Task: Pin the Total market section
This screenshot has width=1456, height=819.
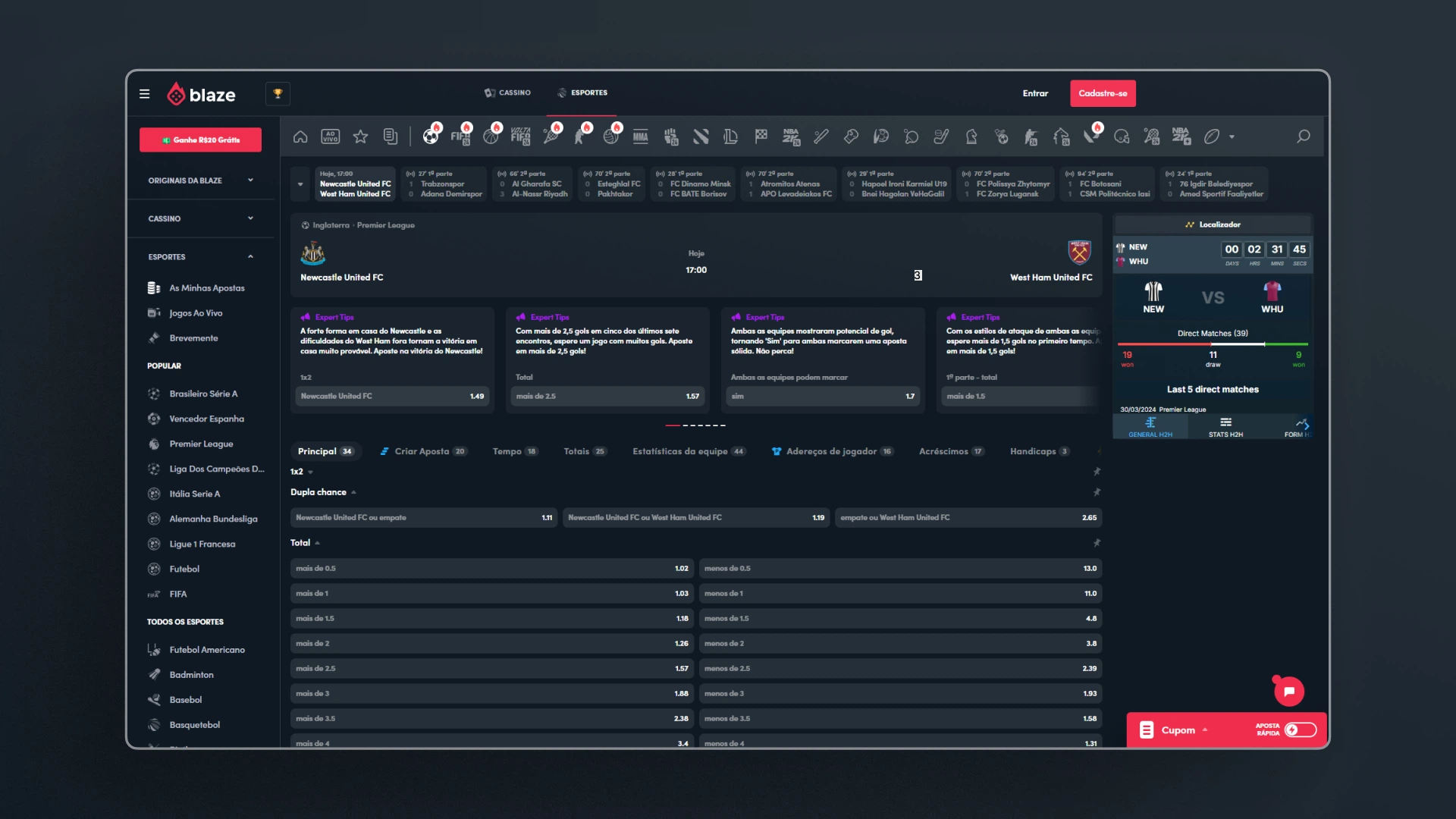Action: point(1097,543)
